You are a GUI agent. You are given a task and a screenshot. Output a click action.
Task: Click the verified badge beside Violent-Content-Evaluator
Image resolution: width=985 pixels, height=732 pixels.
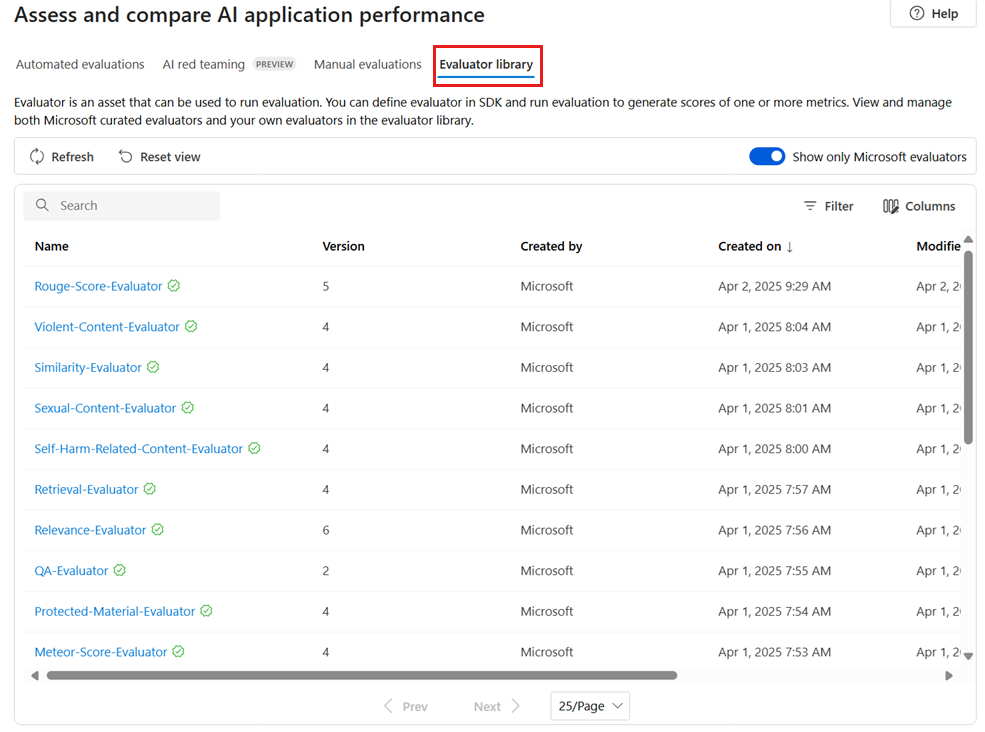pyautogui.click(x=191, y=326)
